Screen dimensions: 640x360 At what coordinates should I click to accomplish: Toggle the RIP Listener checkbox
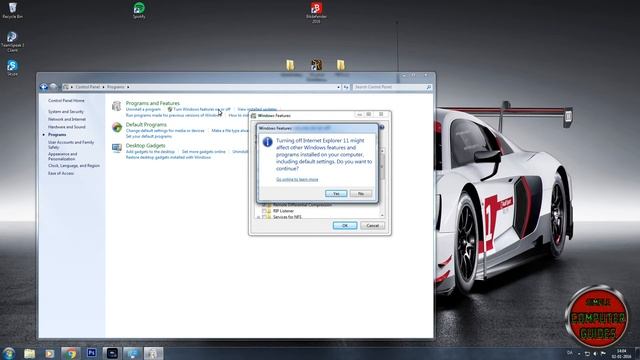264,211
